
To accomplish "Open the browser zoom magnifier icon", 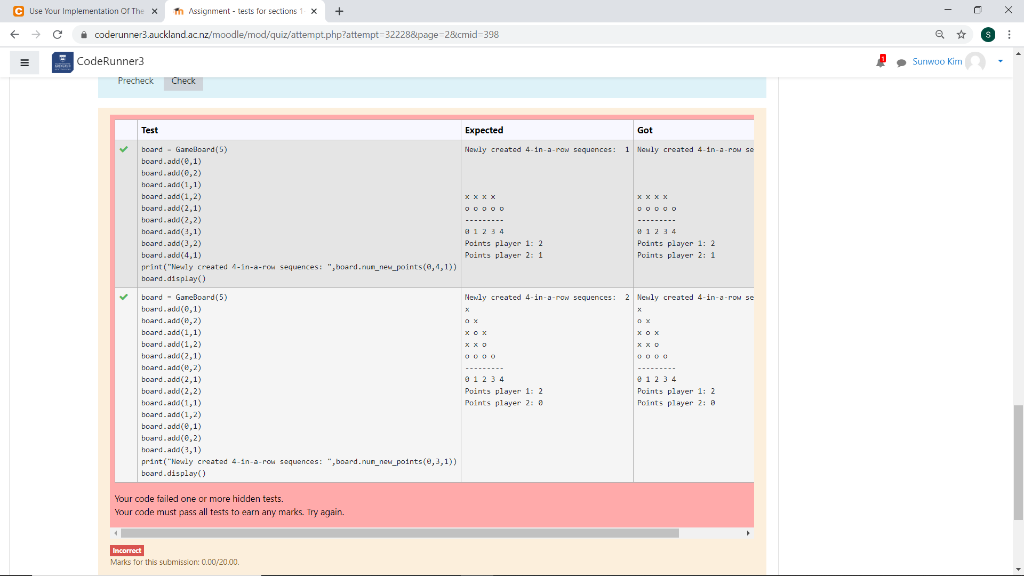I will (940, 35).
